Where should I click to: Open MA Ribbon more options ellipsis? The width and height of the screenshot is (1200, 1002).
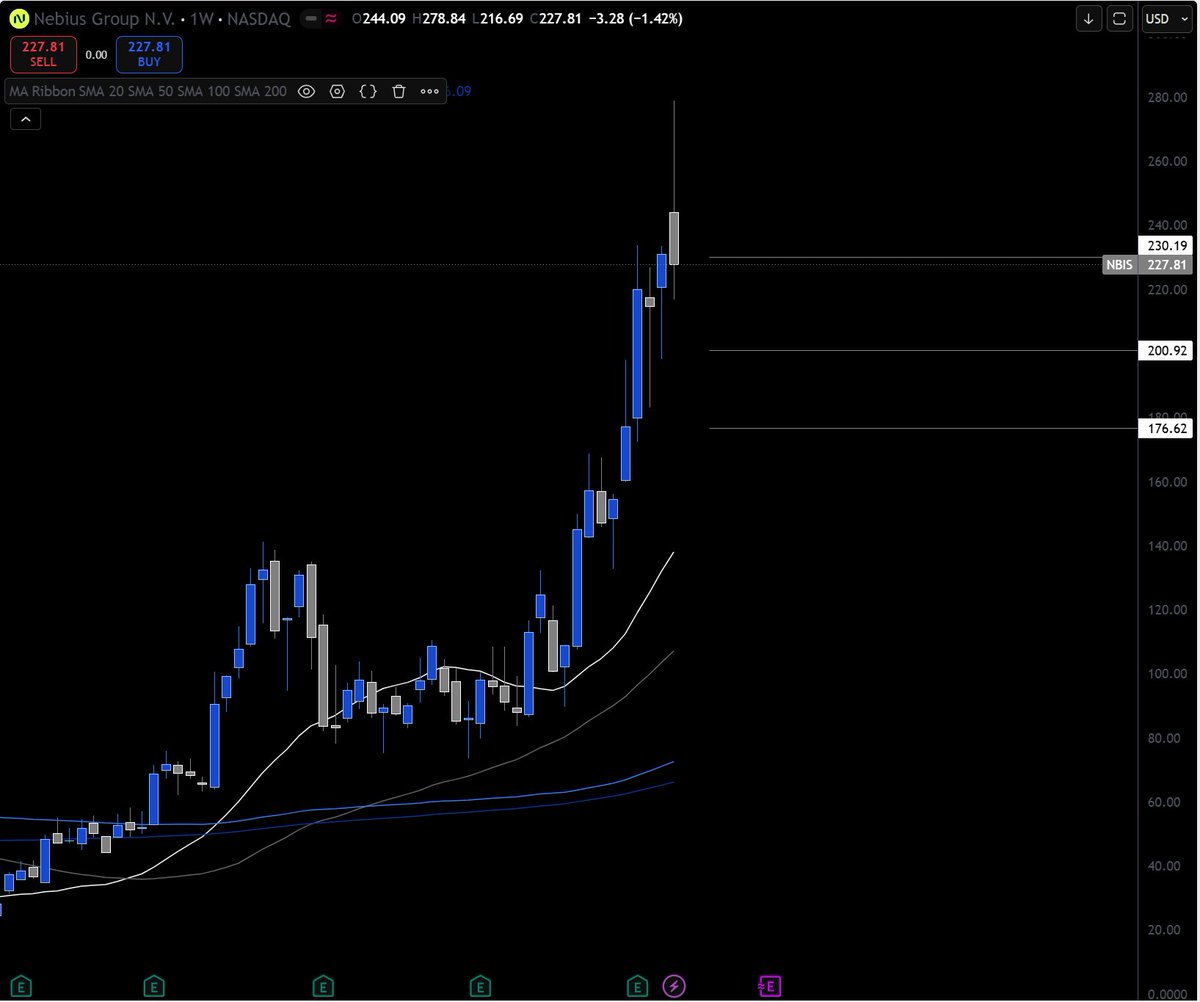429,91
